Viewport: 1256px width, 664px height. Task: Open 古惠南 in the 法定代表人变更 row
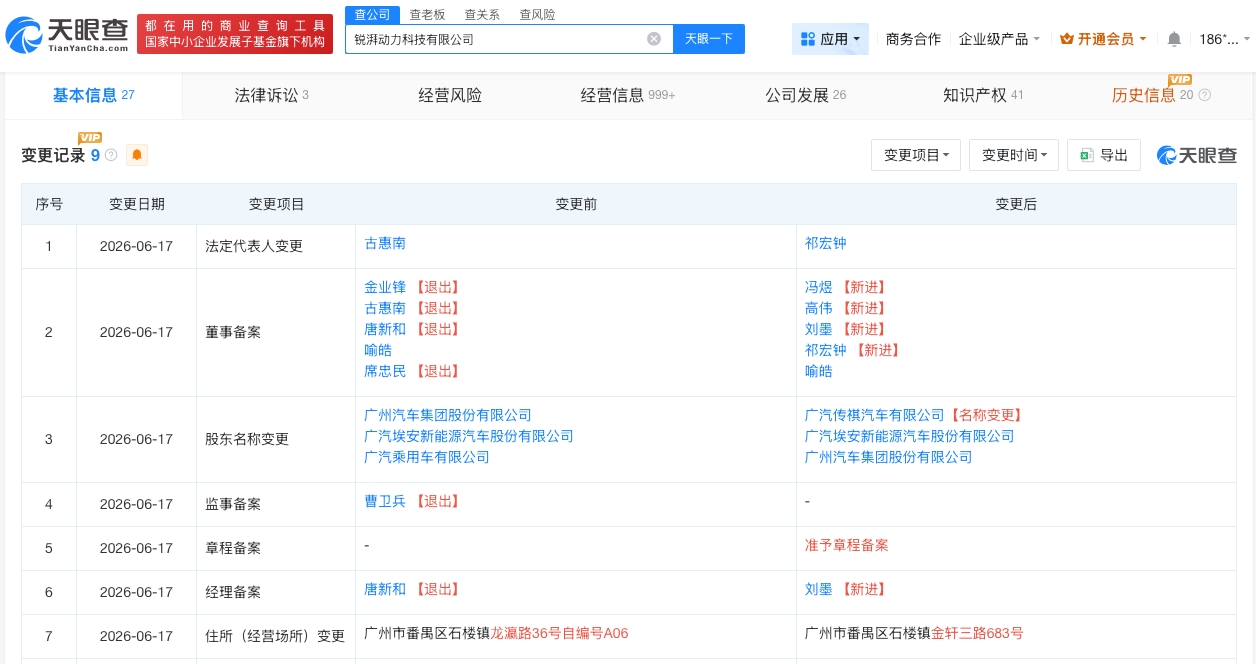(385, 243)
